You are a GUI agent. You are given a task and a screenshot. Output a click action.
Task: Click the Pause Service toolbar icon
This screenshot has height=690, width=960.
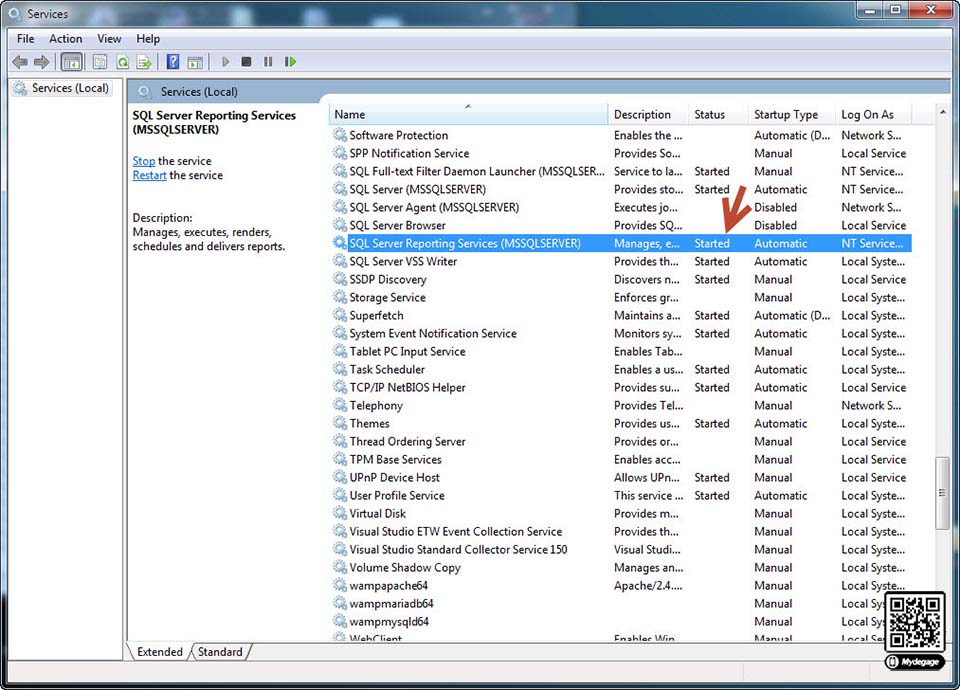[268, 62]
